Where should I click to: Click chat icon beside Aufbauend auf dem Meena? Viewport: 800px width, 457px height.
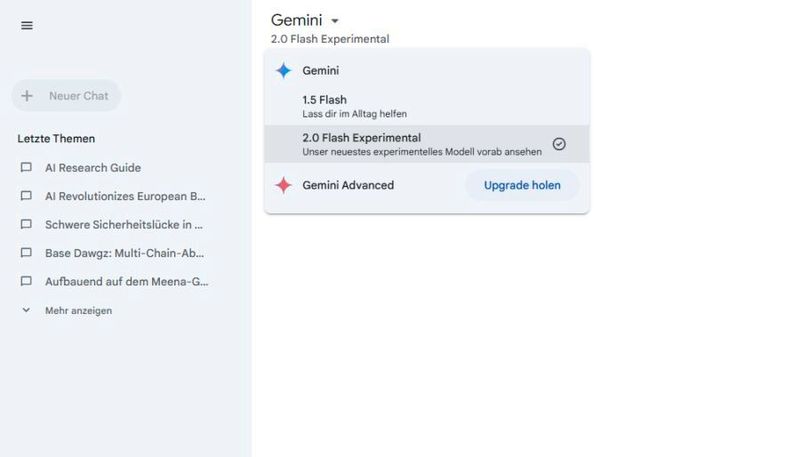(27, 282)
